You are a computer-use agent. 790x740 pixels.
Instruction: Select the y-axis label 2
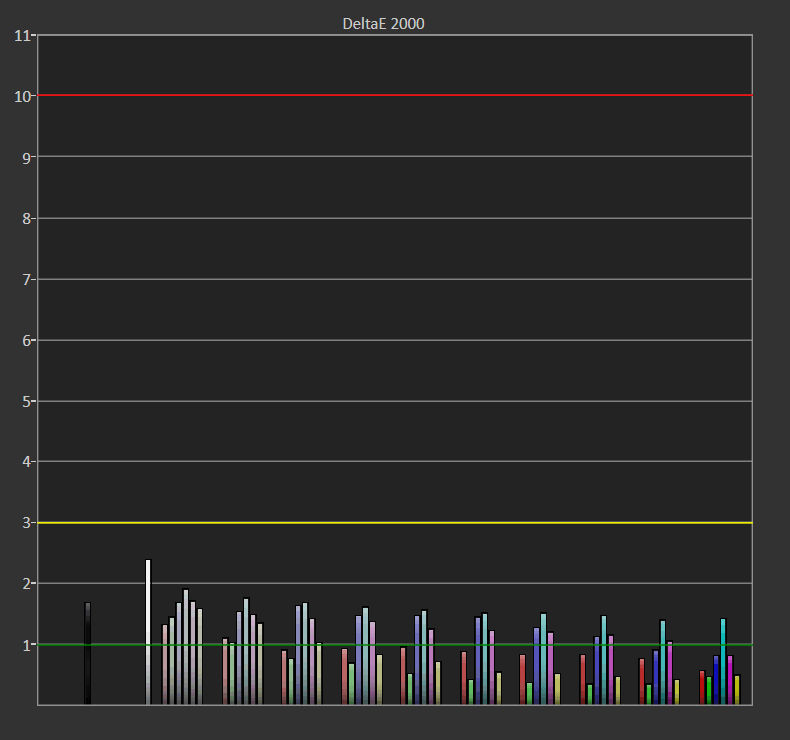click(26, 584)
